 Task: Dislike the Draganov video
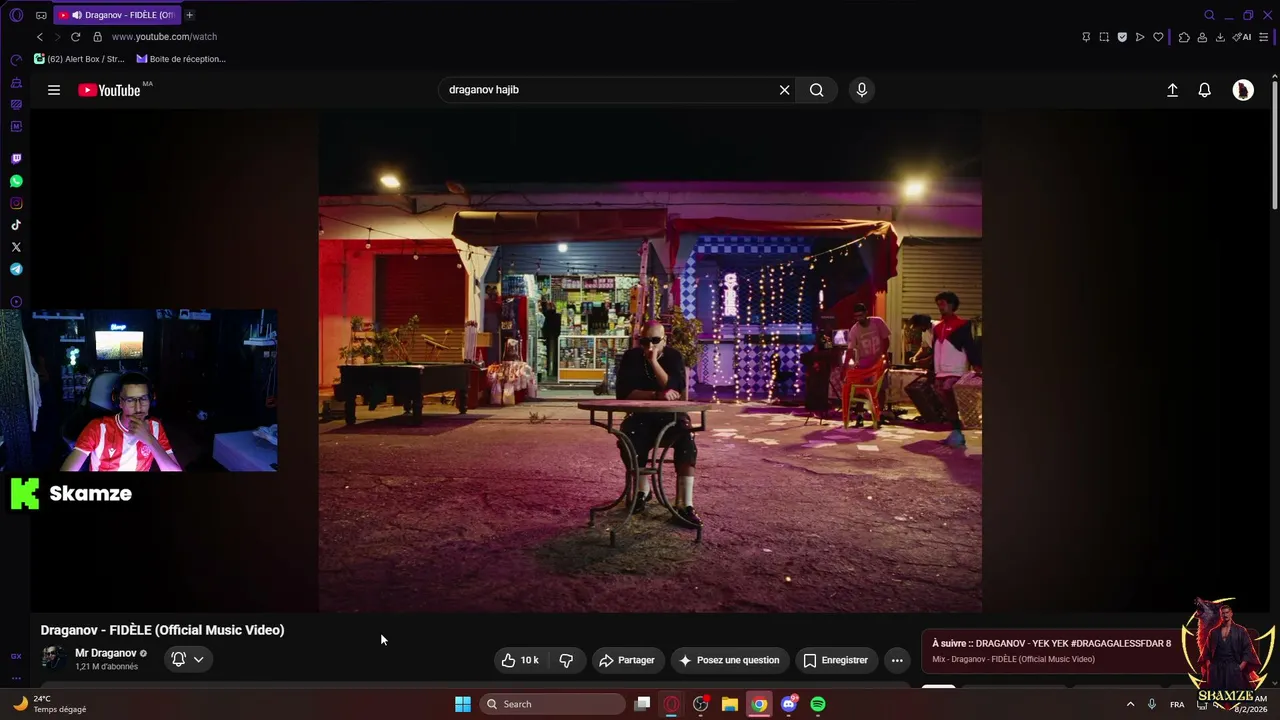pos(566,660)
